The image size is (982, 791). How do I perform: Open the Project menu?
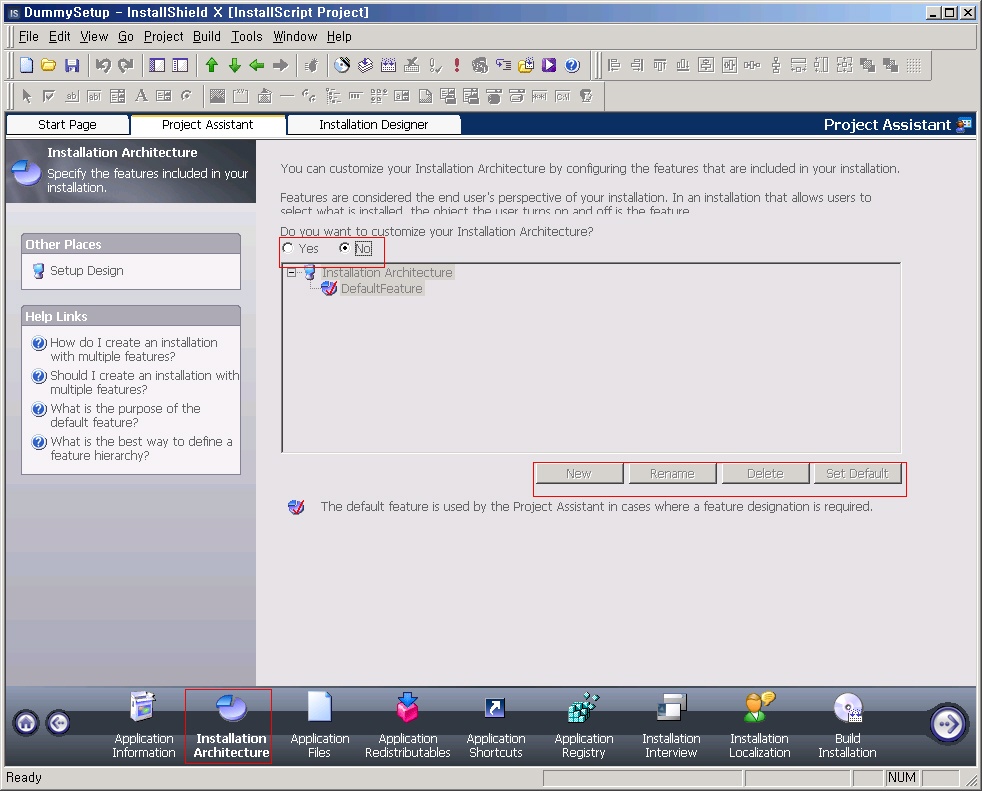point(163,36)
